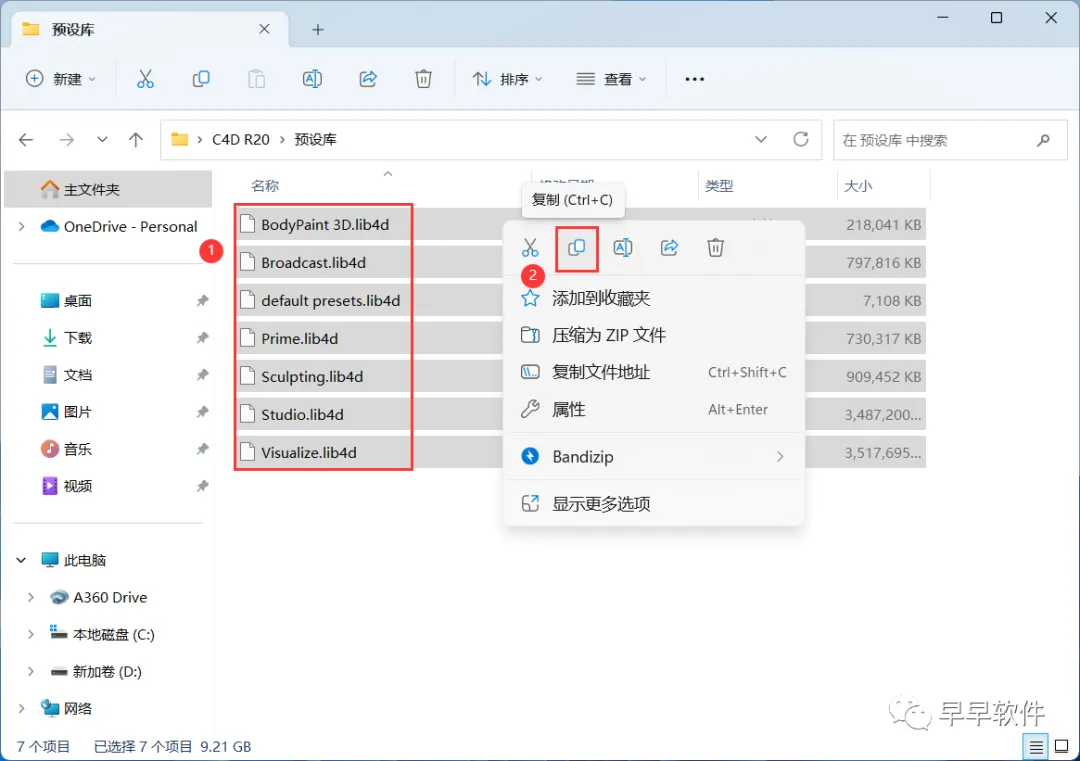1080x761 pixels.
Task: Open recent locations dropdown arrow
Action: (x=102, y=140)
